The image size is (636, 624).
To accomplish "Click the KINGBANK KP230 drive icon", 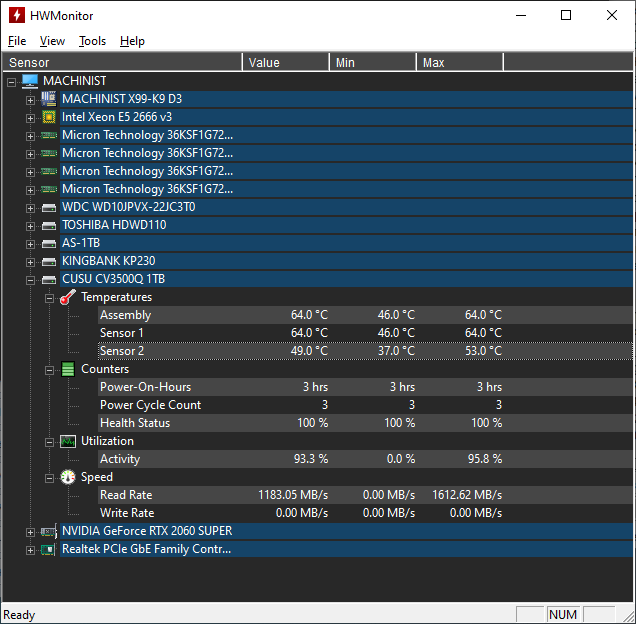I will point(49,262).
